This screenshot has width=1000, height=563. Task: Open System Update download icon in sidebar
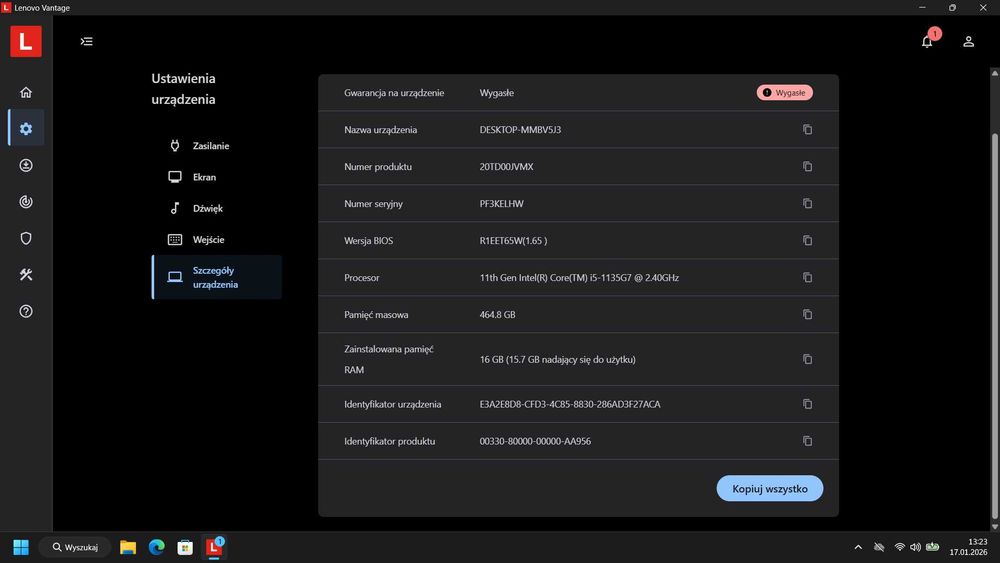26,165
